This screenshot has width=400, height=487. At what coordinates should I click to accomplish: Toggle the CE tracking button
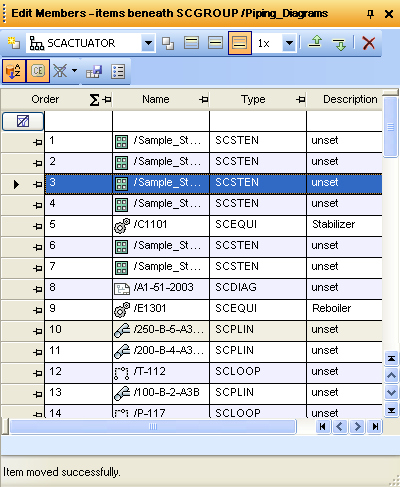[38, 71]
